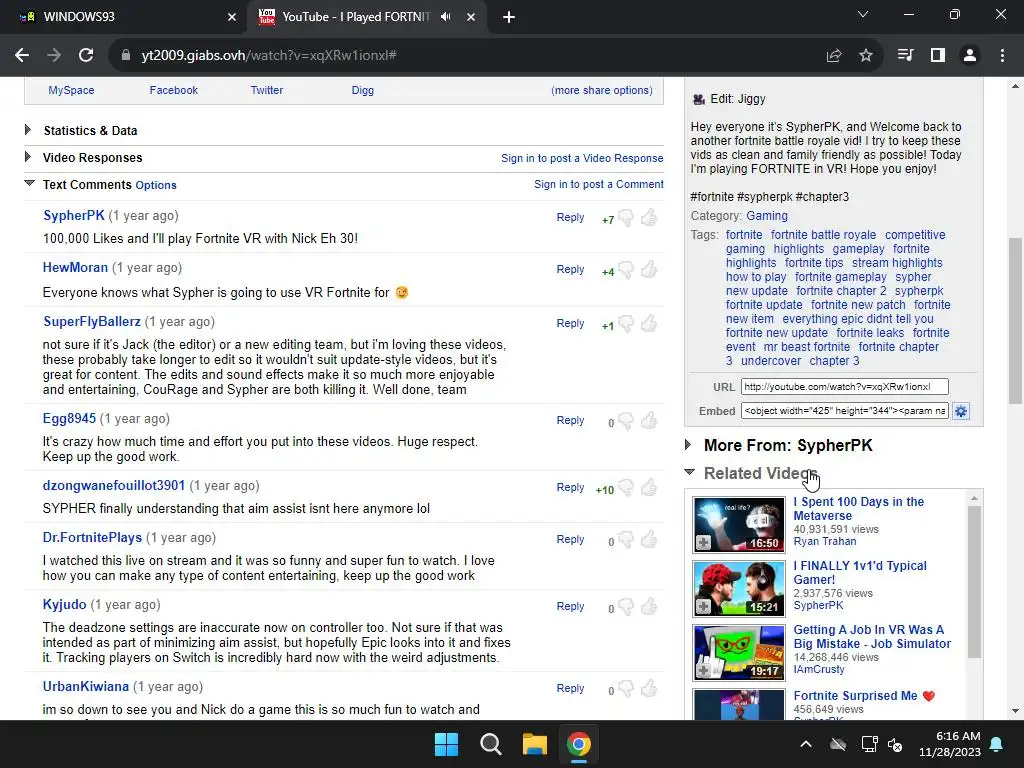Open Windows Start menu
Screen dimensions: 1024x768
click(447, 744)
